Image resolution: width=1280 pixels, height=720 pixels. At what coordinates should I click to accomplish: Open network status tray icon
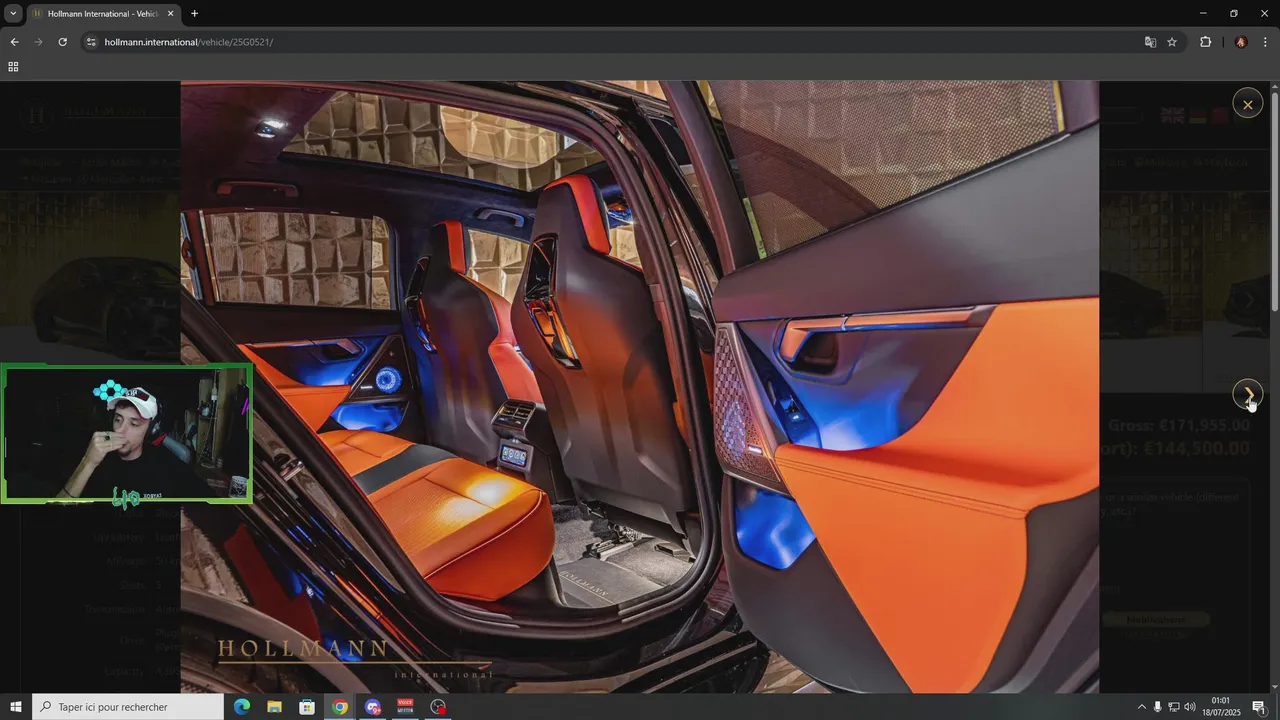pos(1174,707)
